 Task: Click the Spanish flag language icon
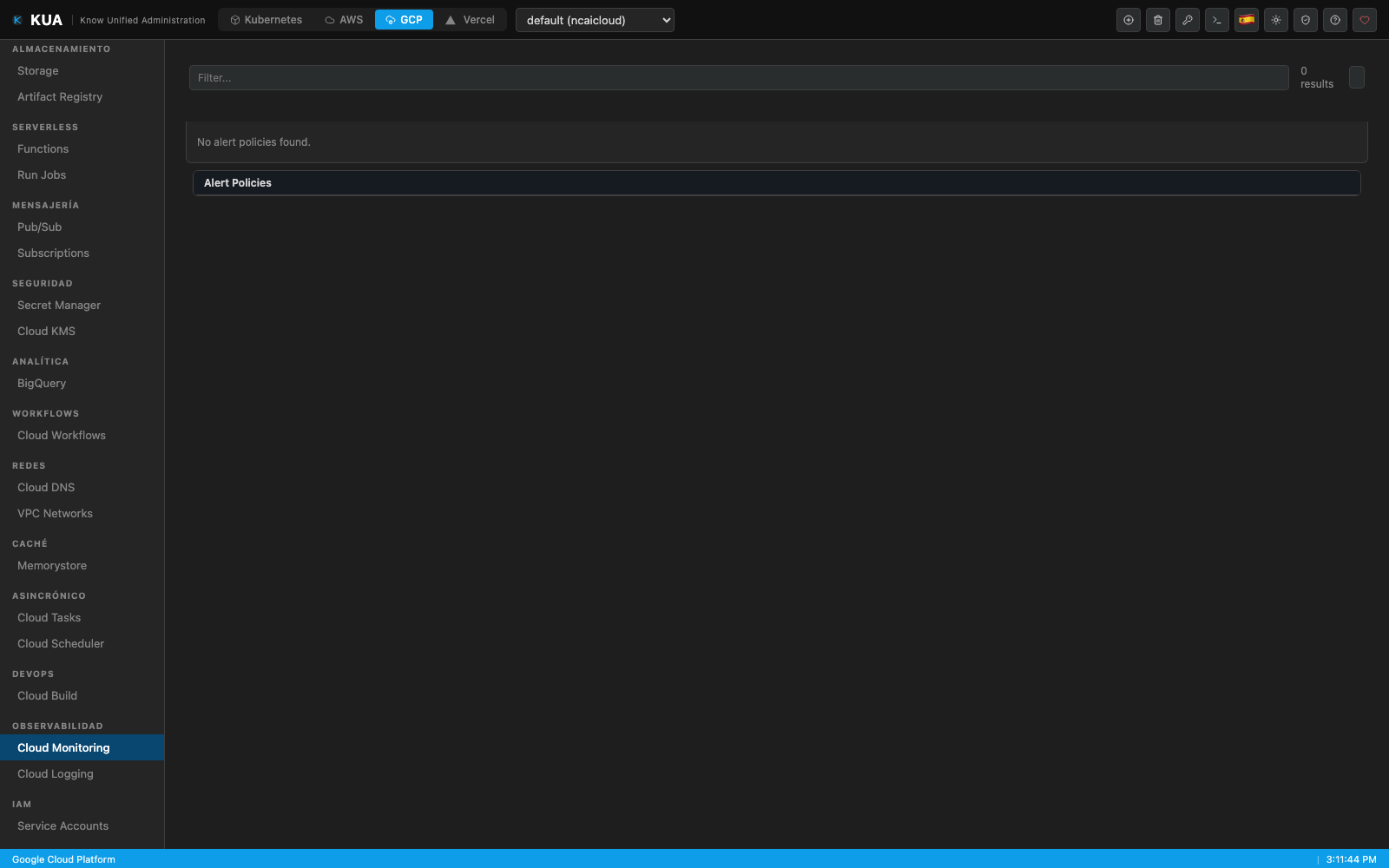click(x=1247, y=20)
